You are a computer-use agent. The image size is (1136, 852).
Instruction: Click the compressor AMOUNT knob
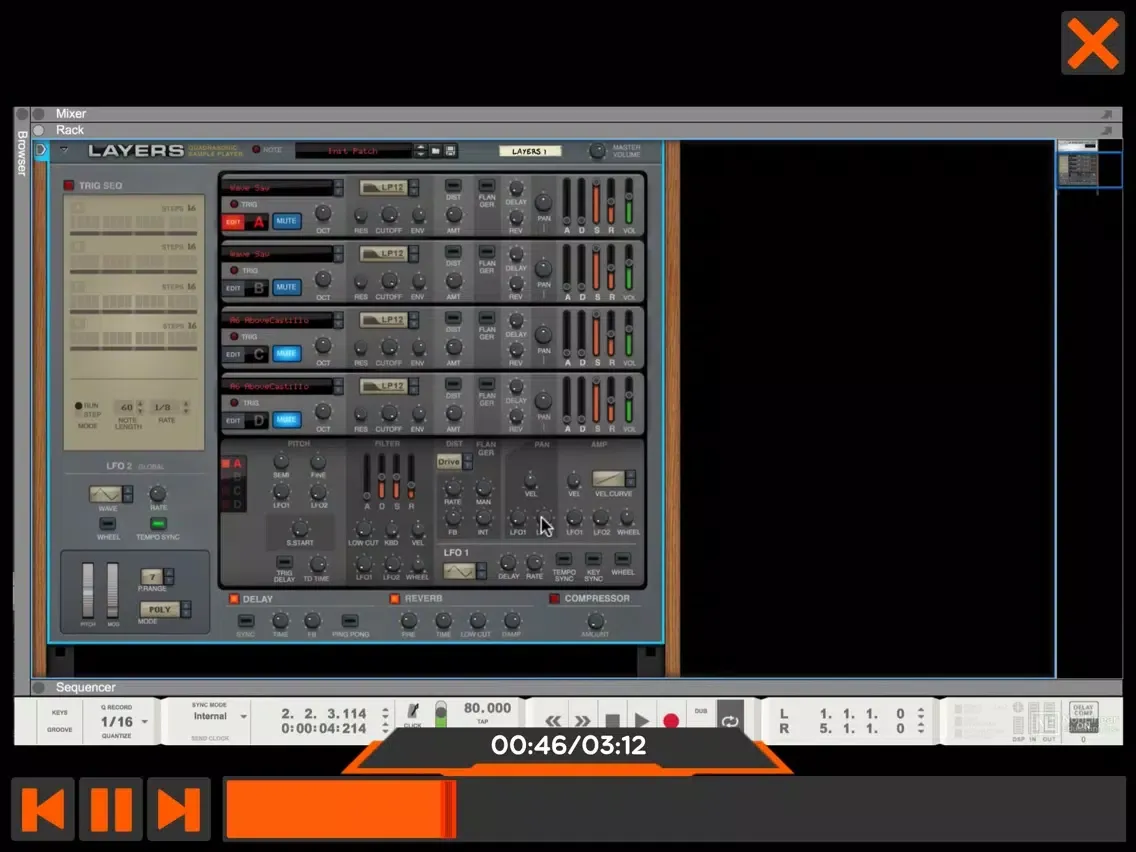click(596, 621)
